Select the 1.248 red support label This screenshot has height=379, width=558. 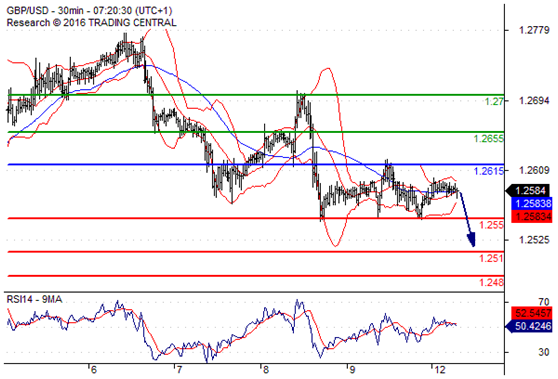pyautogui.click(x=492, y=282)
